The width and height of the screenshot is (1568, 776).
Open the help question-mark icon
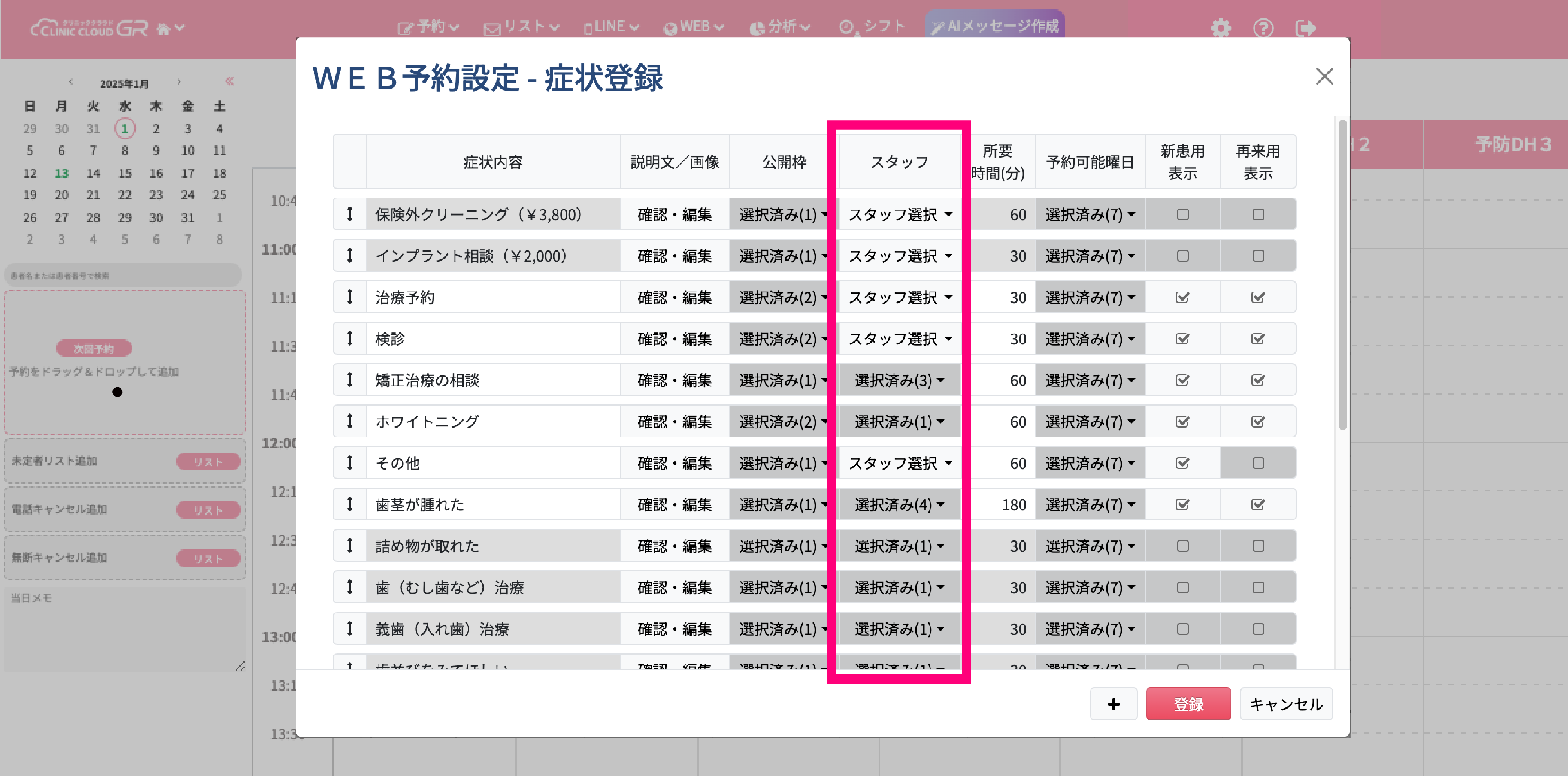pyautogui.click(x=1263, y=28)
